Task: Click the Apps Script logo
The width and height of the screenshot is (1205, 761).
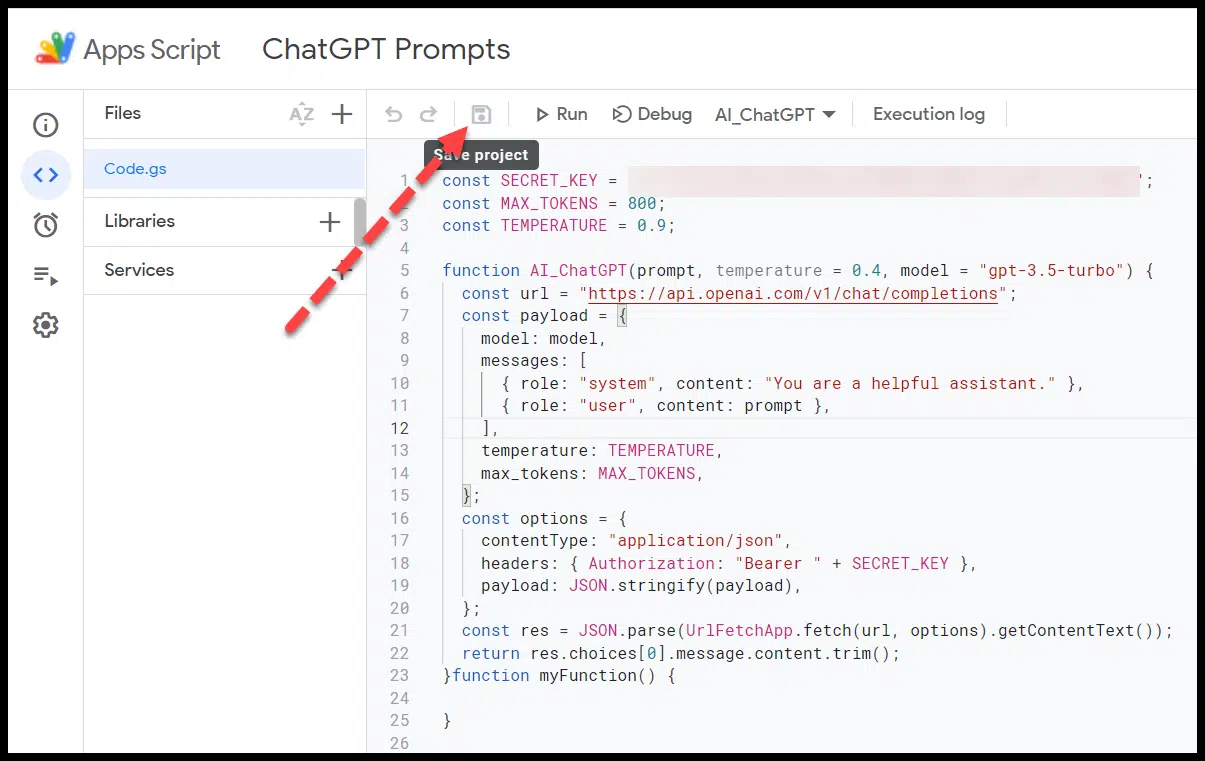Action: tap(56, 47)
